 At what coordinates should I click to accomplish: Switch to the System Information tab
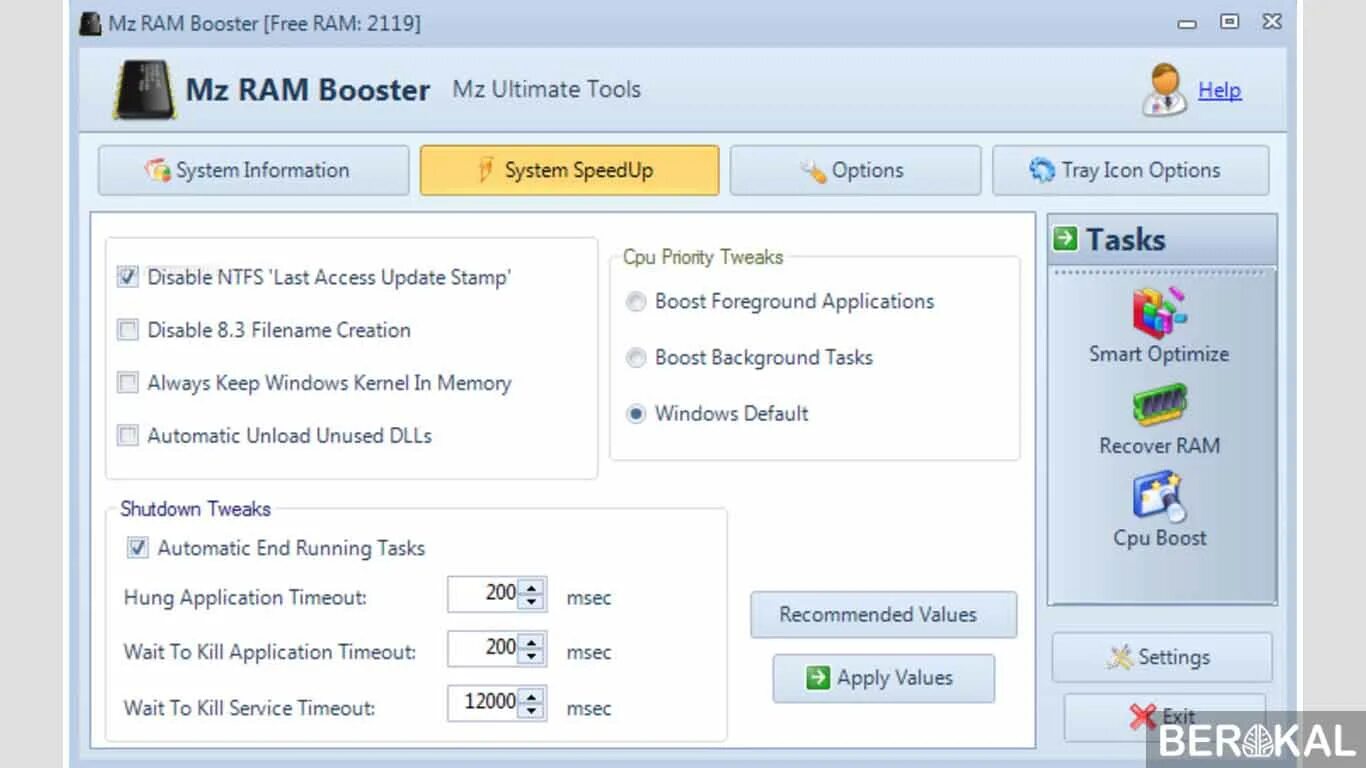tap(253, 170)
